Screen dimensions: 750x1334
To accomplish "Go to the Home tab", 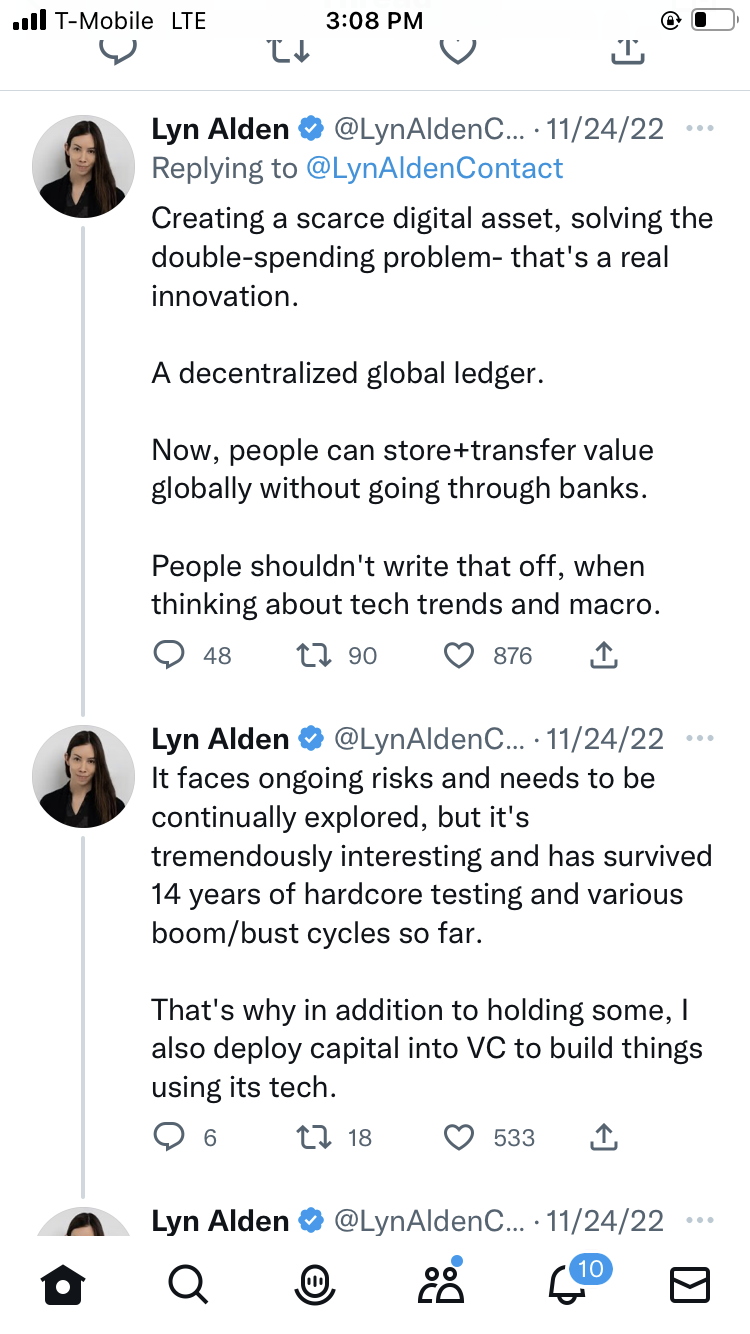I will pos(63,1284).
